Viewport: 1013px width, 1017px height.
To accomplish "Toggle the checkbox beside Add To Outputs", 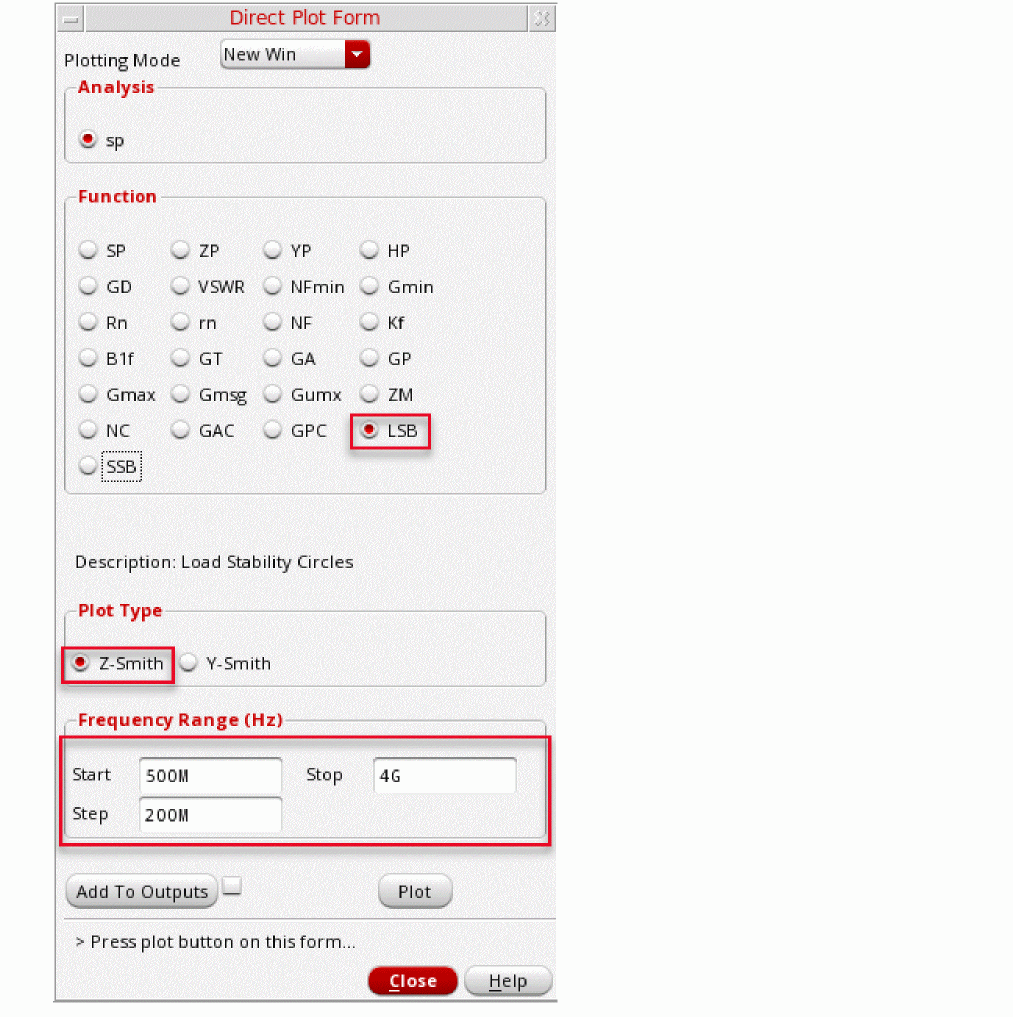I will pyautogui.click(x=232, y=885).
